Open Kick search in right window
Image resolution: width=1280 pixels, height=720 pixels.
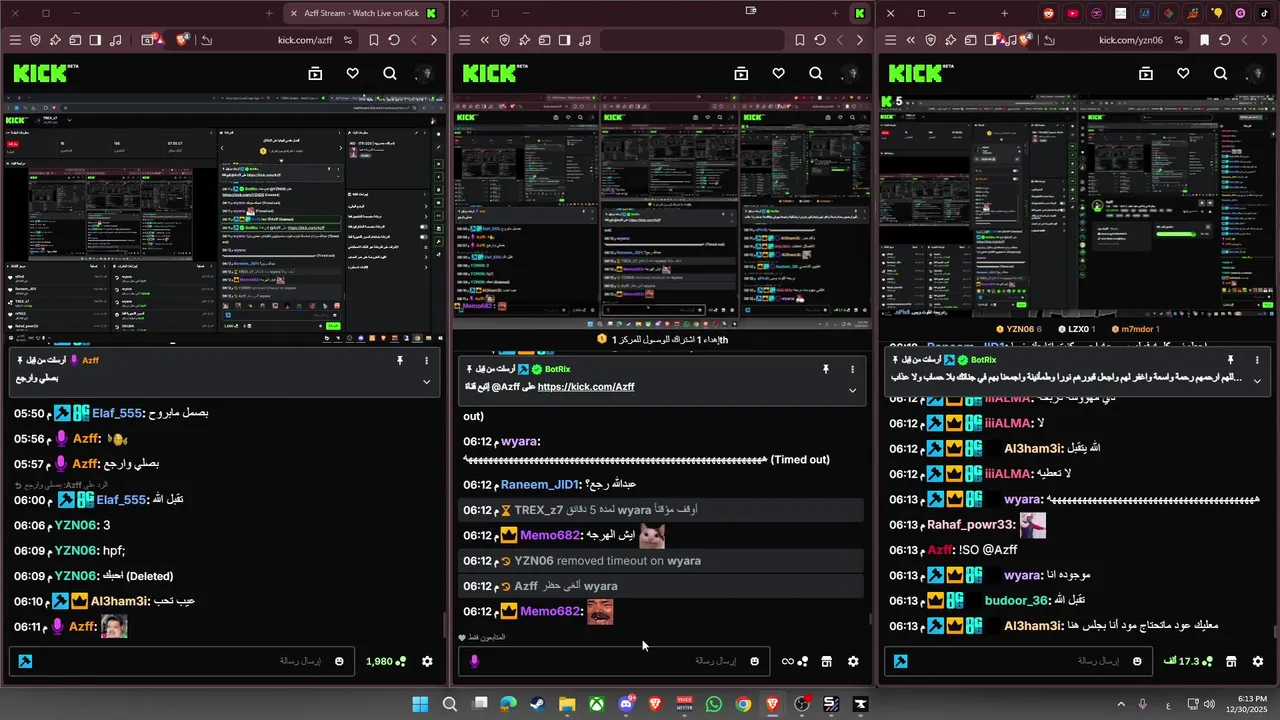tap(1220, 73)
